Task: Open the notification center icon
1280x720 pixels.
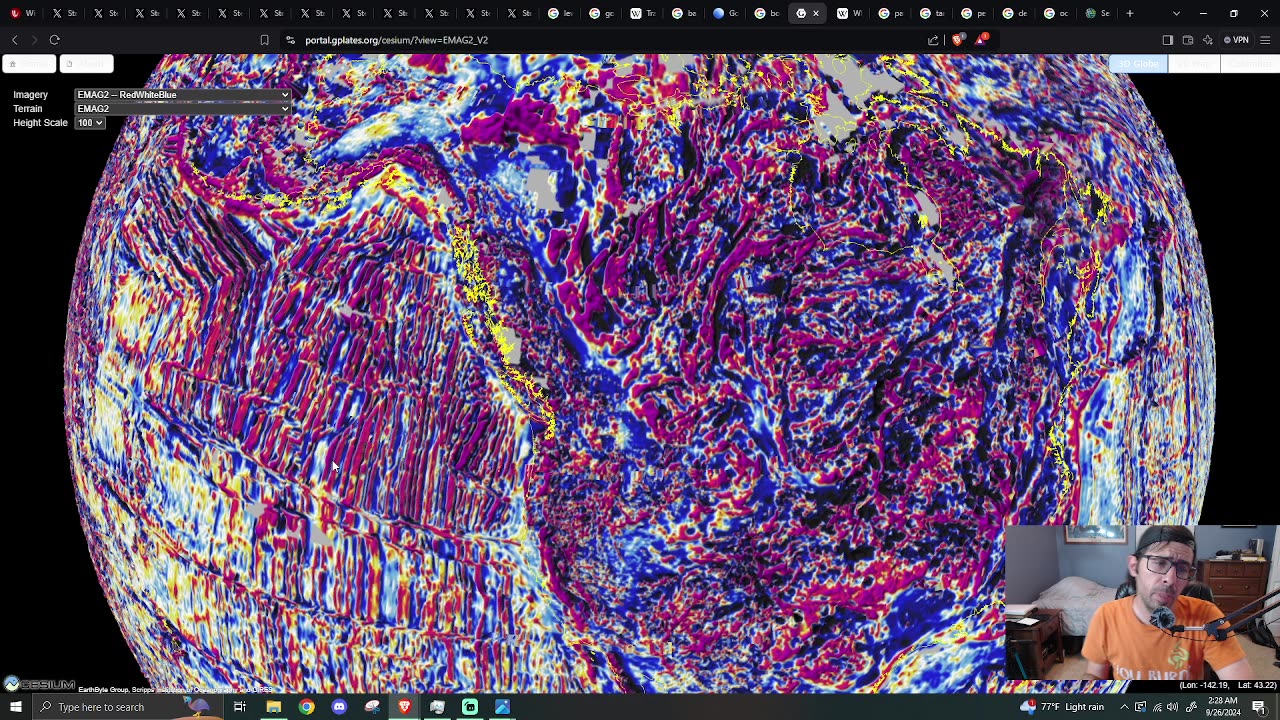Action: pos(1259,707)
